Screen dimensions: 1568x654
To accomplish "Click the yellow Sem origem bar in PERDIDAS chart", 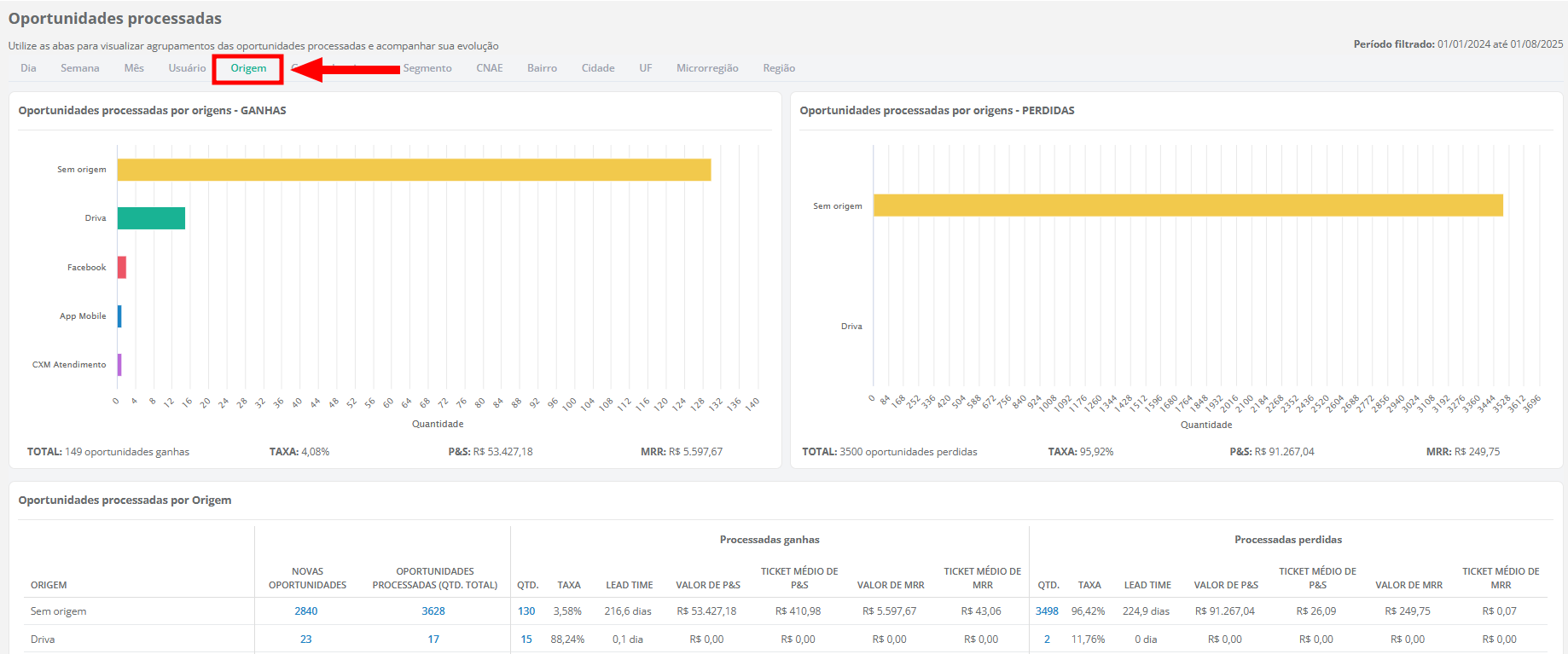I will point(1188,205).
